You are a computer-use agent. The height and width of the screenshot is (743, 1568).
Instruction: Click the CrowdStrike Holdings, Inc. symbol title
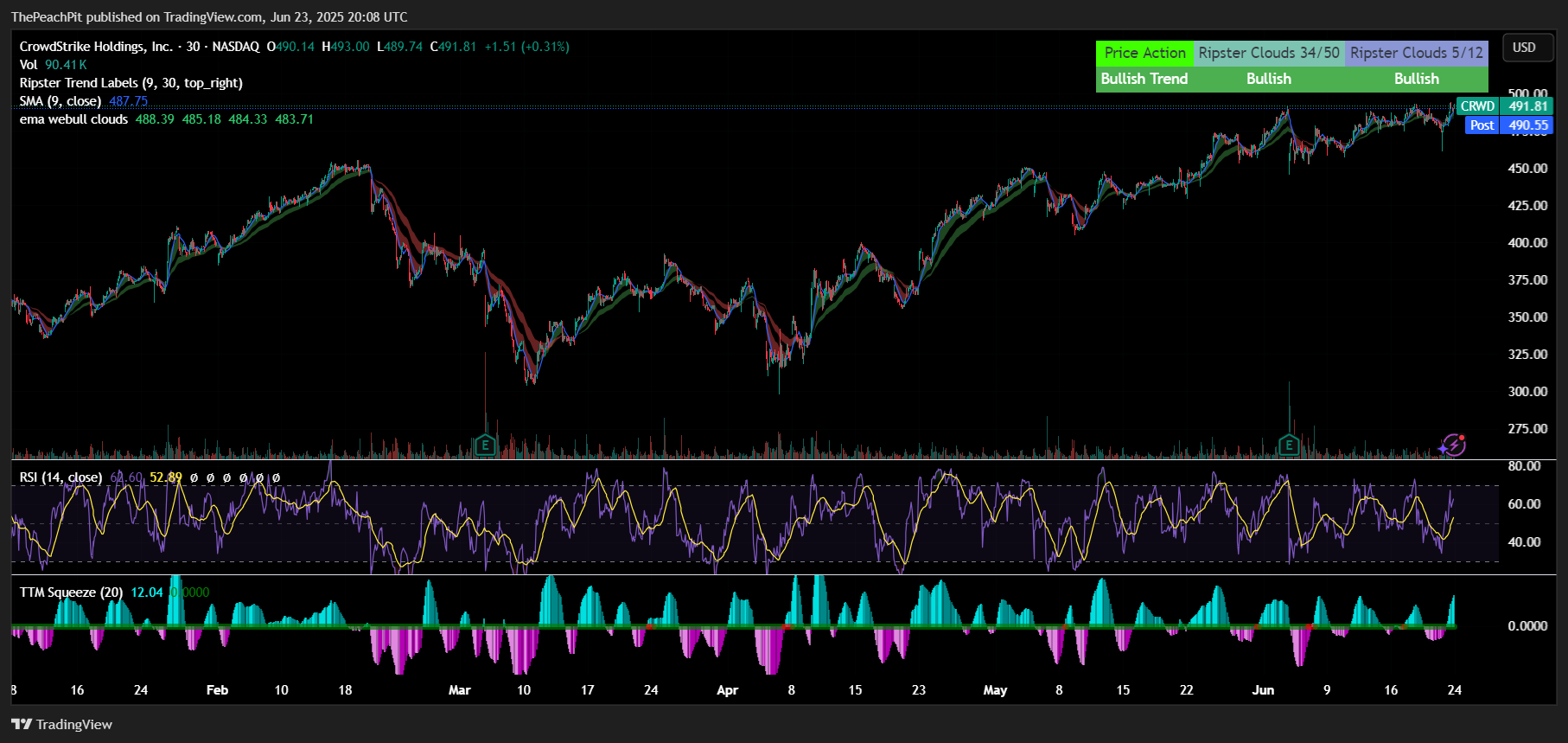click(95, 47)
